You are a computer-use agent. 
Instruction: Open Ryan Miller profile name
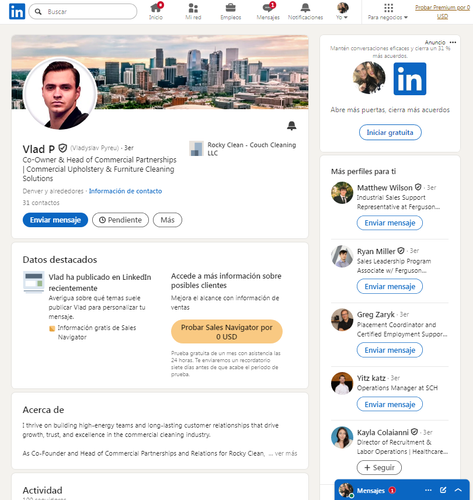pyautogui.click(x=376, y=251)
